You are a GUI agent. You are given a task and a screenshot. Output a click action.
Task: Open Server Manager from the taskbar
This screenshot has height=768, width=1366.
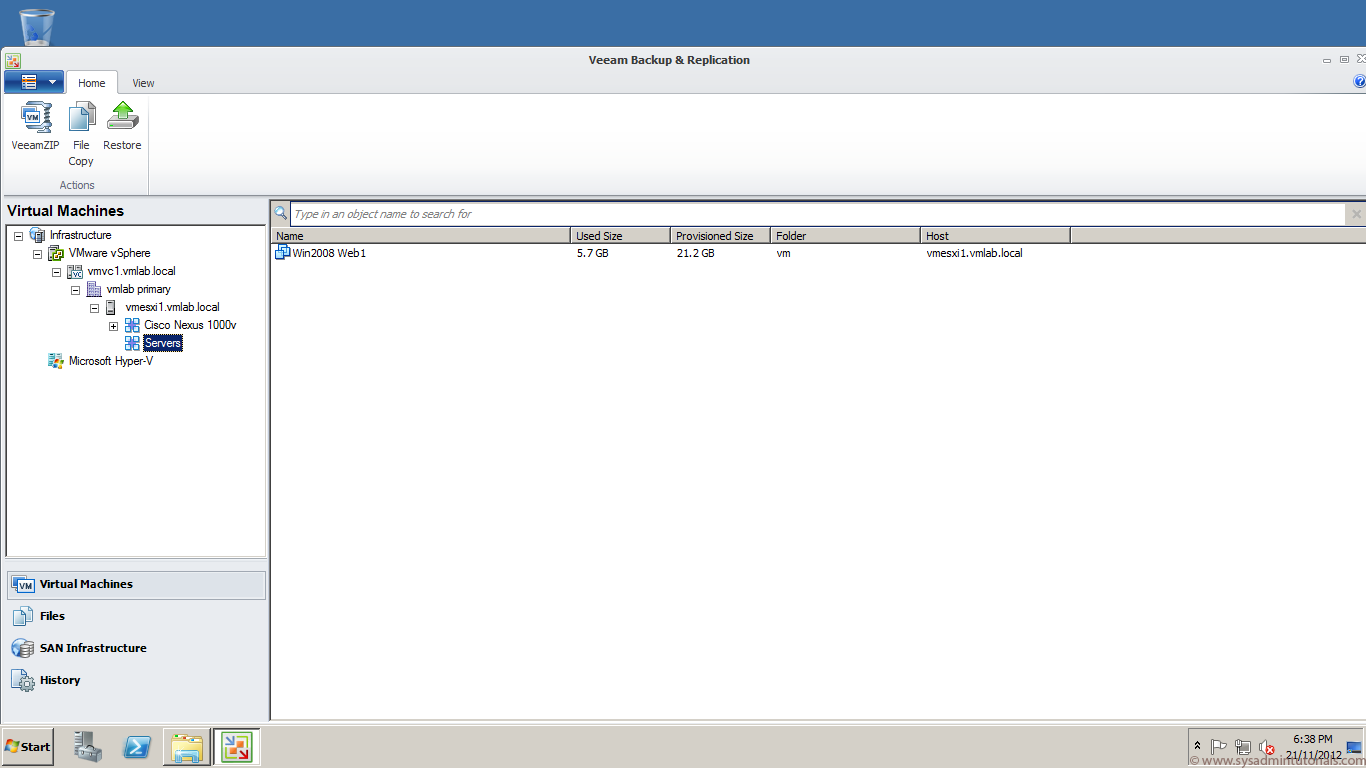[88, 747]
